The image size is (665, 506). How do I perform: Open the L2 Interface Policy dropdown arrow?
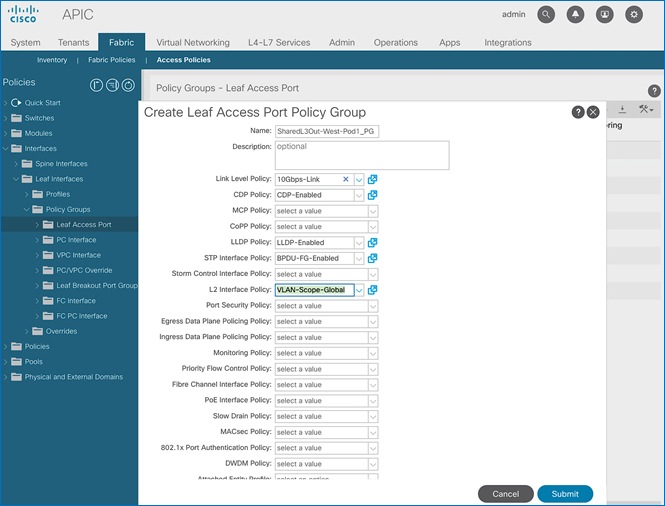[359, 290]
